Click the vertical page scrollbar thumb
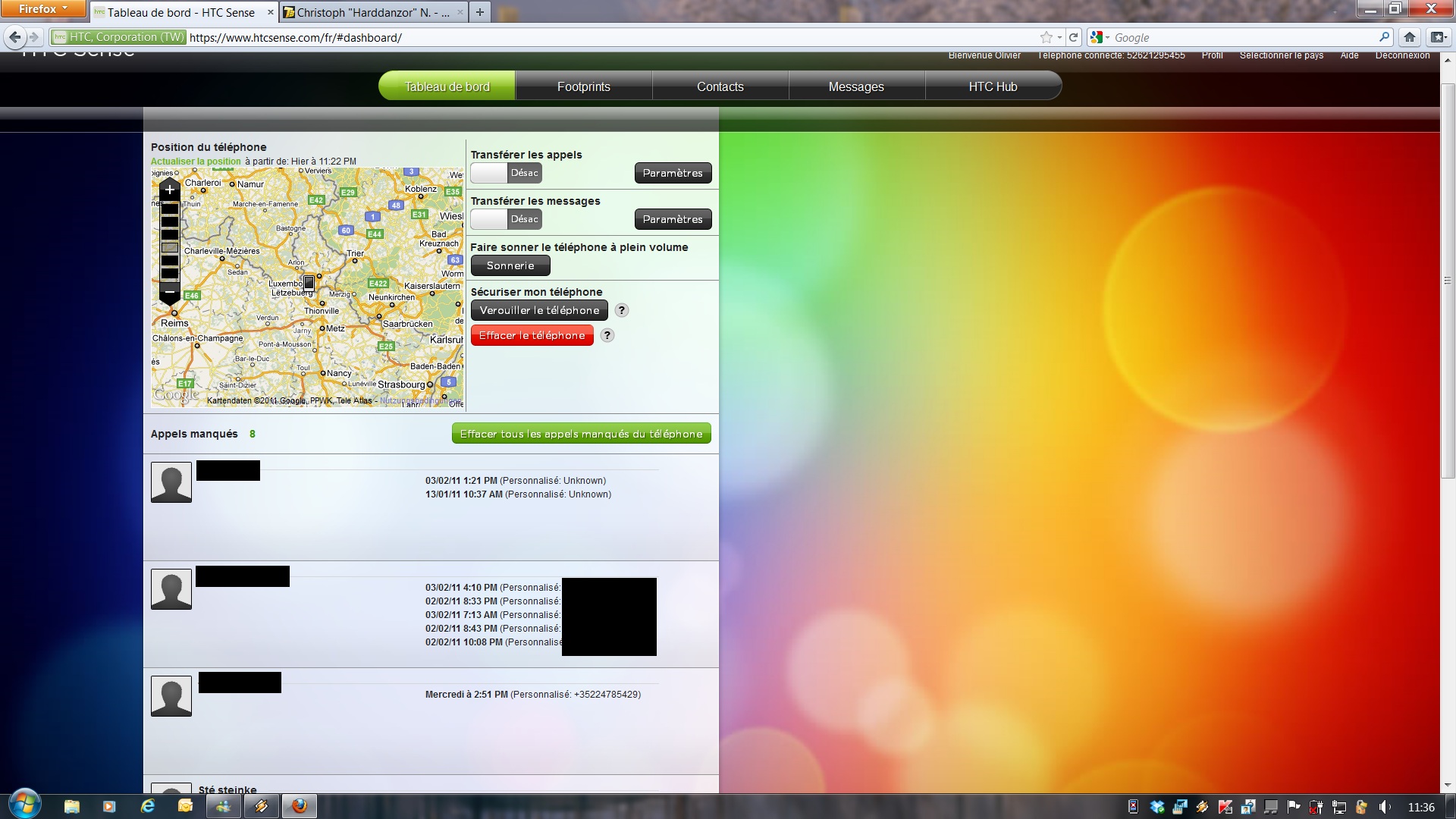This screenshot has height=819, width=1456. click(x=1448, y=281)
